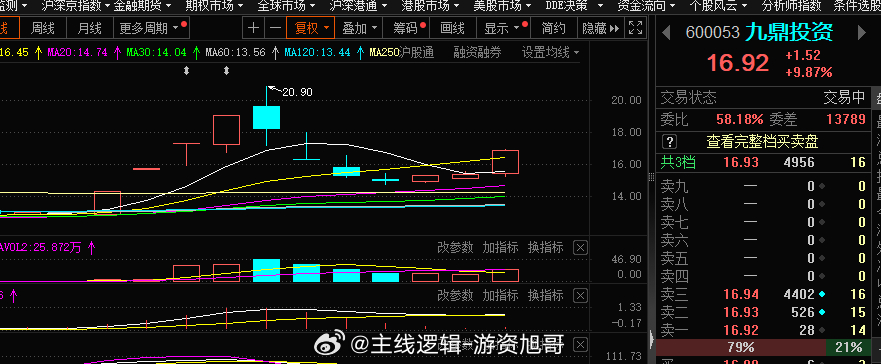Open 沪深京指数 menu

coord(76,6)
